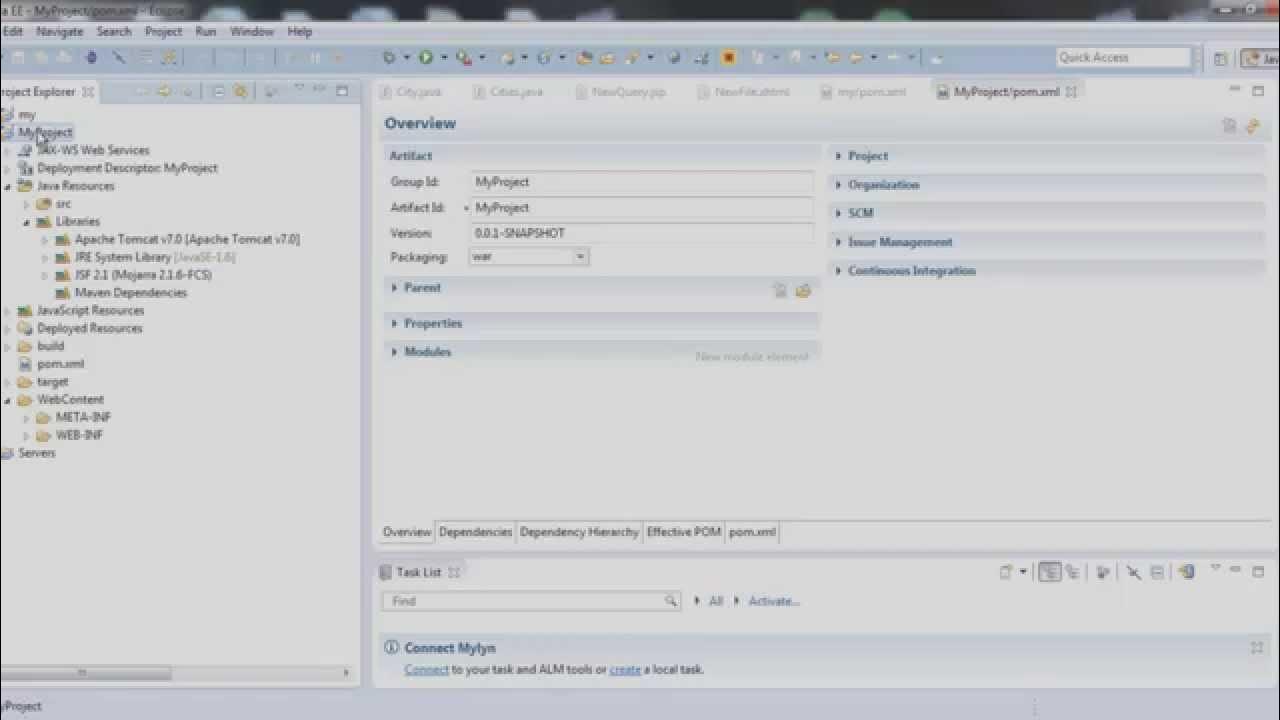Expand the Modules section
The width and height of the screenshot is (1280, 720).
tap(395, 352)
